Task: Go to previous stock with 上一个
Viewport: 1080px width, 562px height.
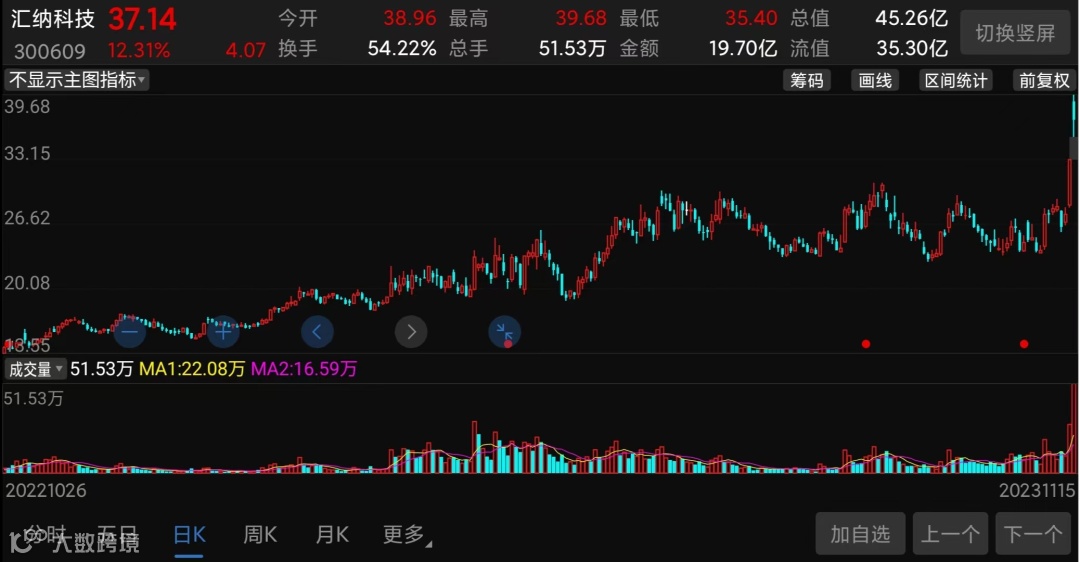Action: 951,534
